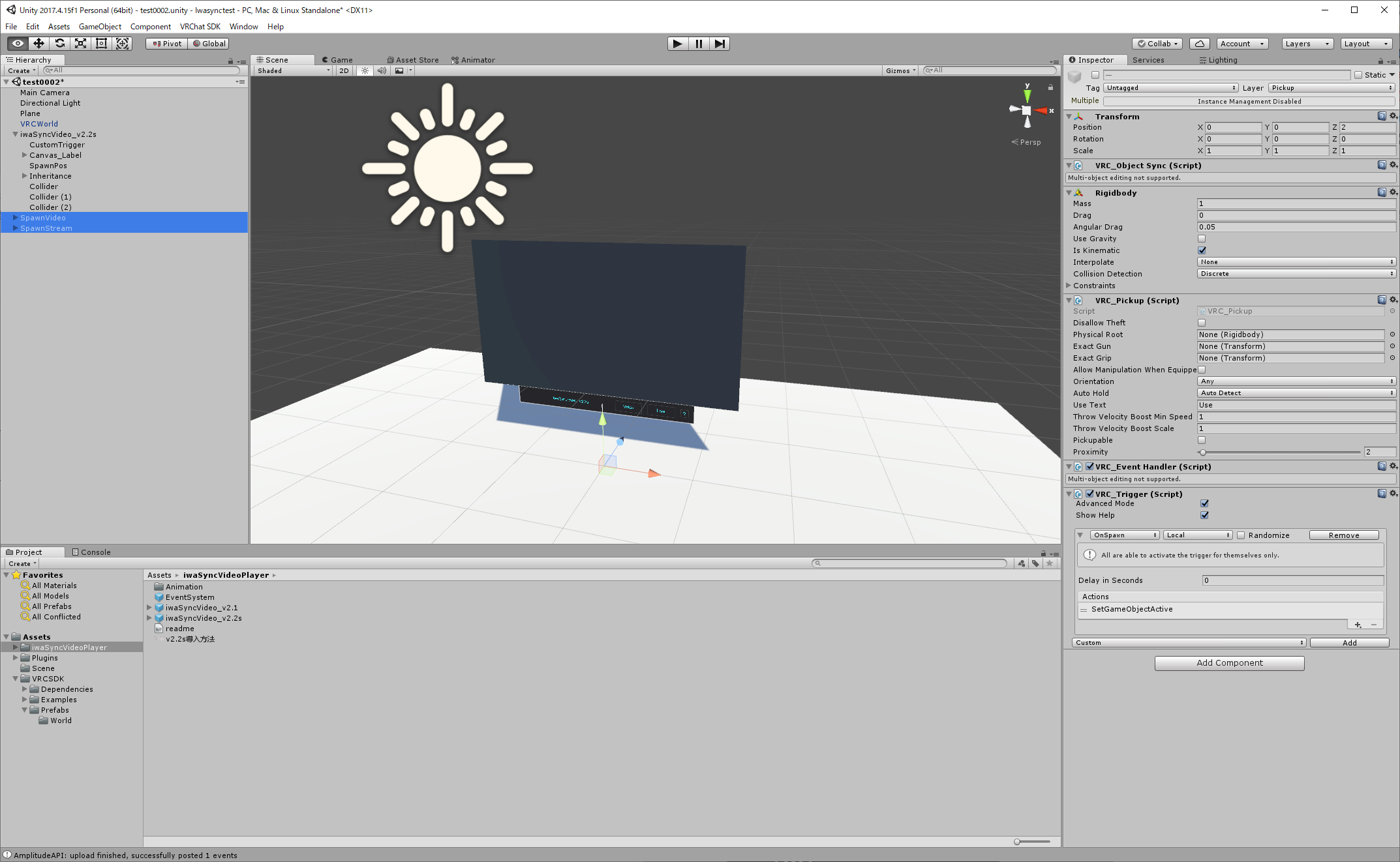Uncheck the Is Kinematic checkbox
1400x862 pixels.
click(1202, 250)
